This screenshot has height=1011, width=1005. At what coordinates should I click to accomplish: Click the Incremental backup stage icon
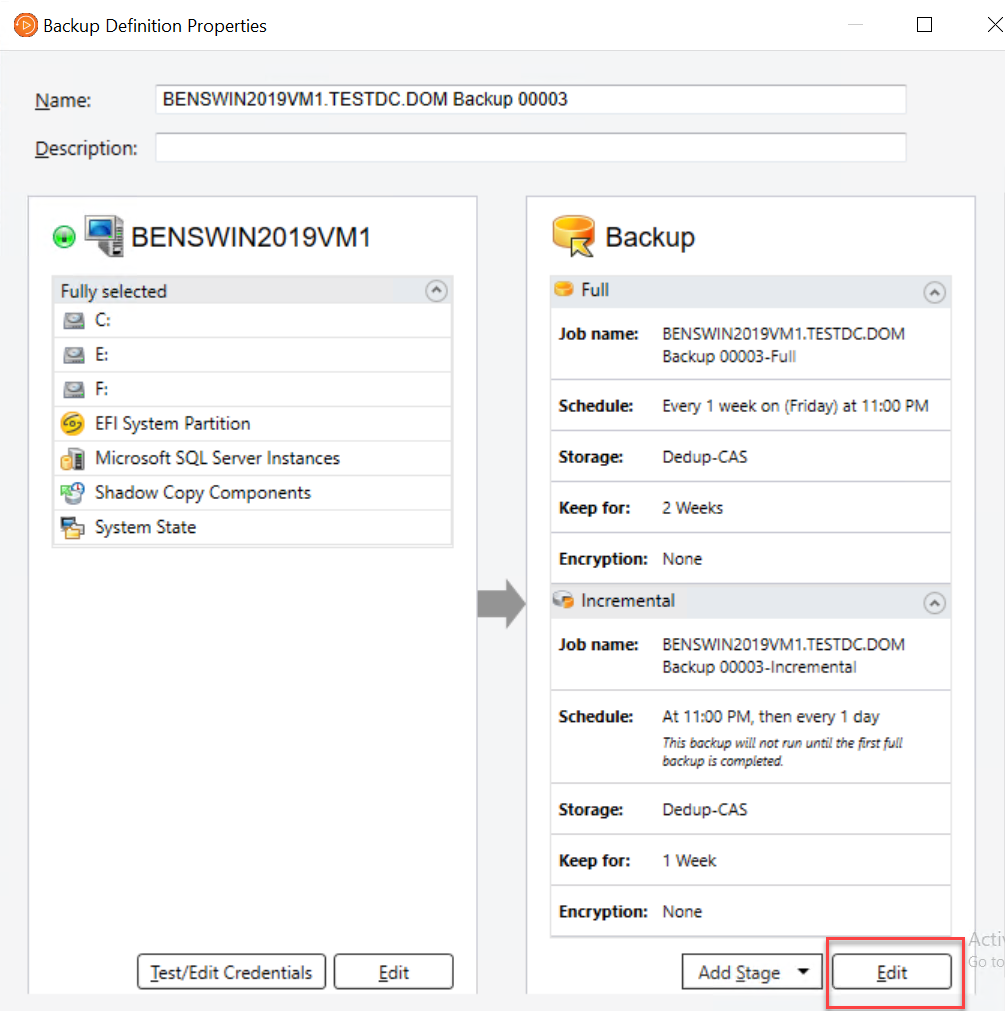[563, 600]
